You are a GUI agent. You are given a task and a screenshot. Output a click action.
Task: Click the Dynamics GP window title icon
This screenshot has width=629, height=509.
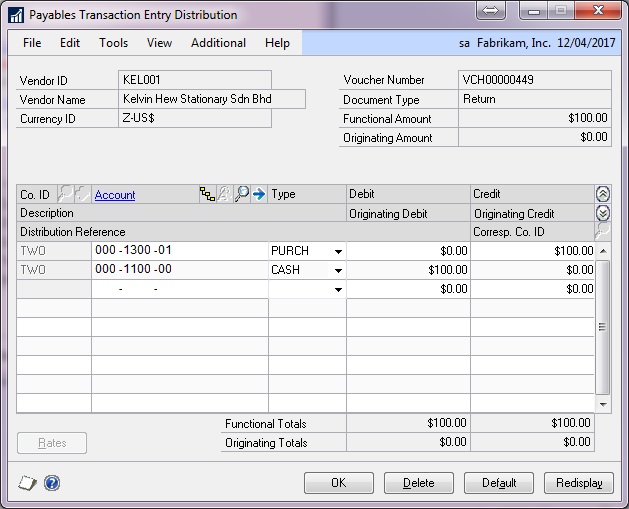click(x=16, y=16)
